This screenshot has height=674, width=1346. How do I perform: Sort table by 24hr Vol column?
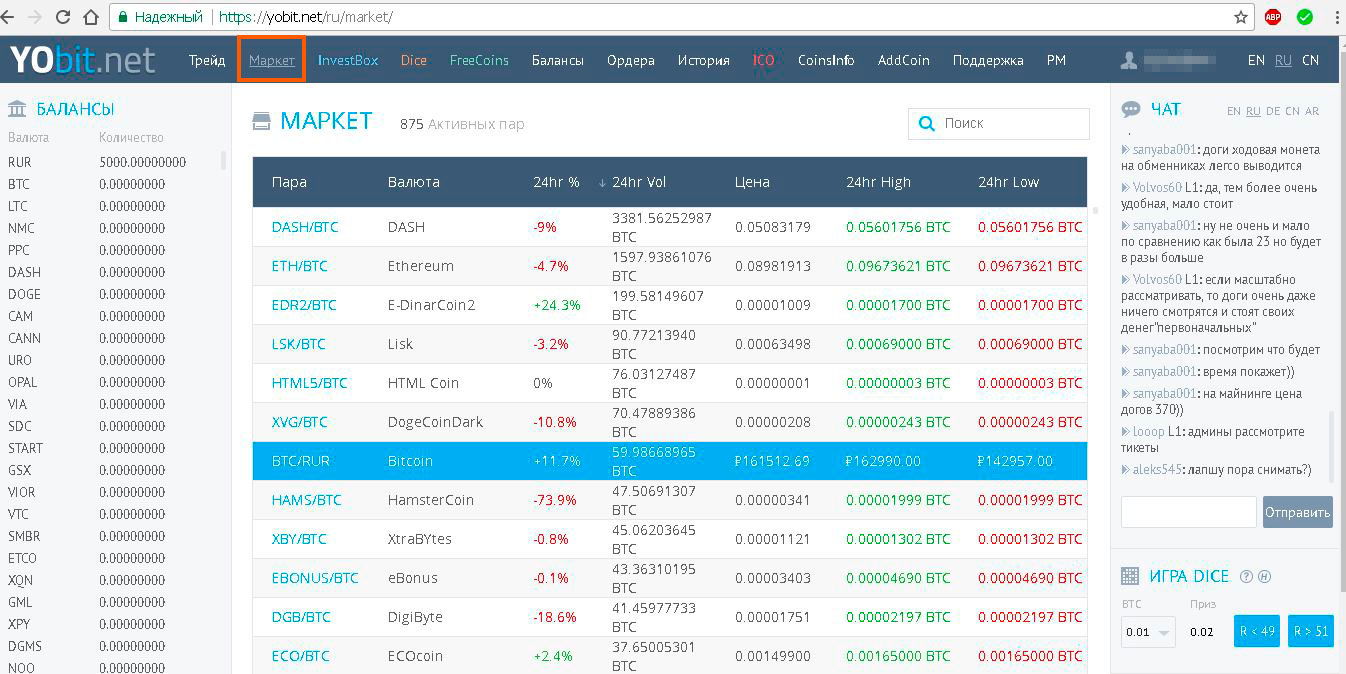(639, 182)
